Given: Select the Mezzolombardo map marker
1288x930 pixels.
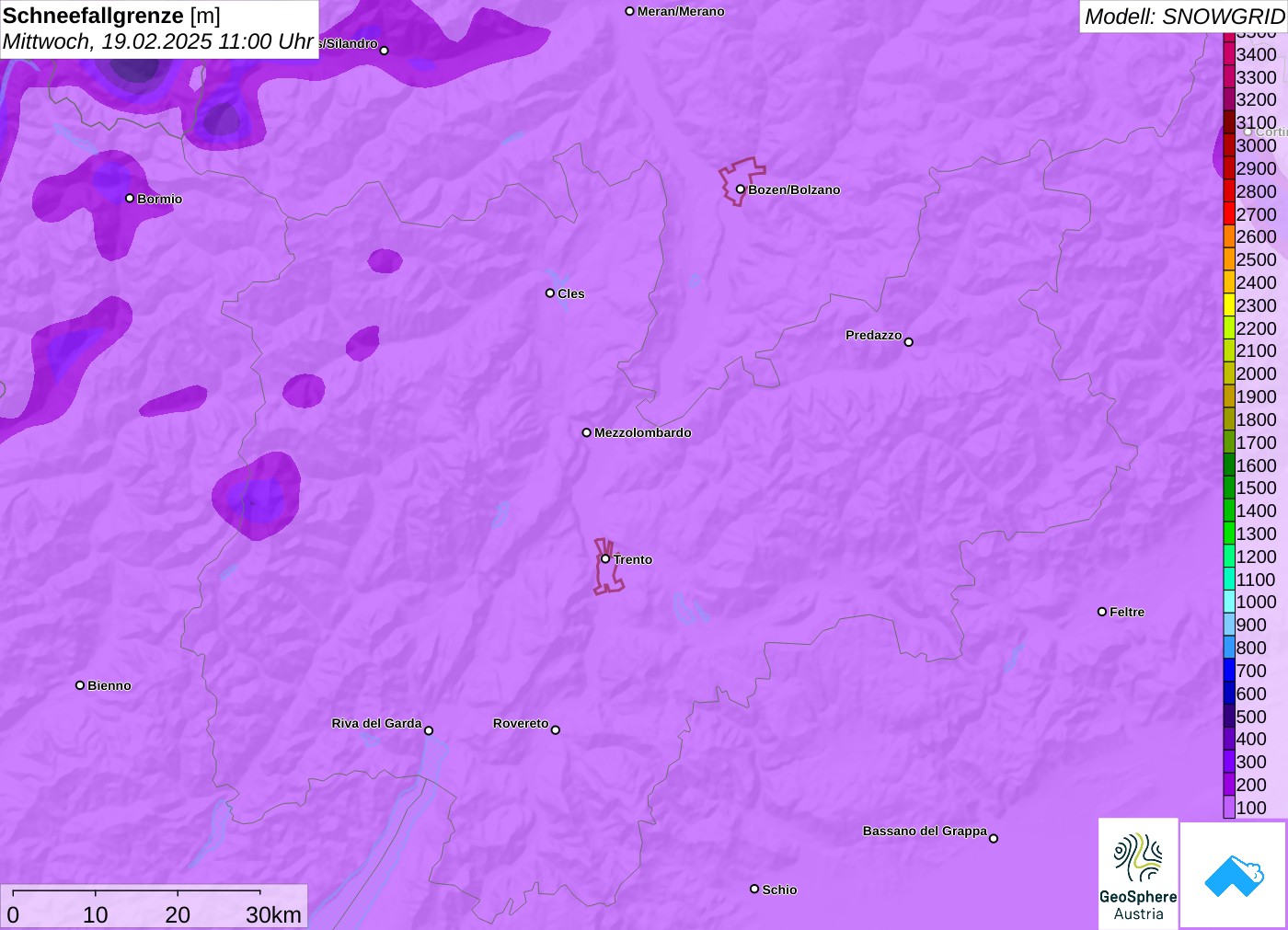Looking at the screenshot, I should tap(586, 432).
